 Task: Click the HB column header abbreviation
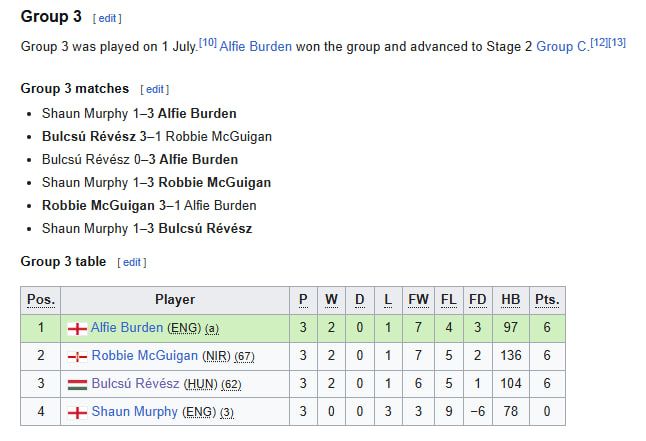[510, 300]
